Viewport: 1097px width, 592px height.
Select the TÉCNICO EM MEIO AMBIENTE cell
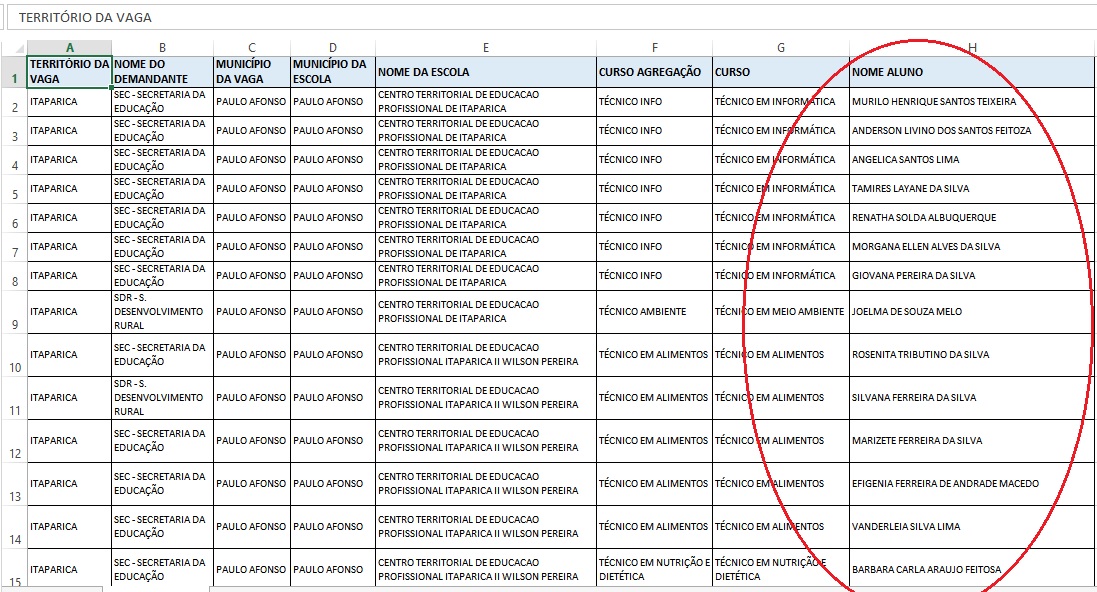coord(780,312)
